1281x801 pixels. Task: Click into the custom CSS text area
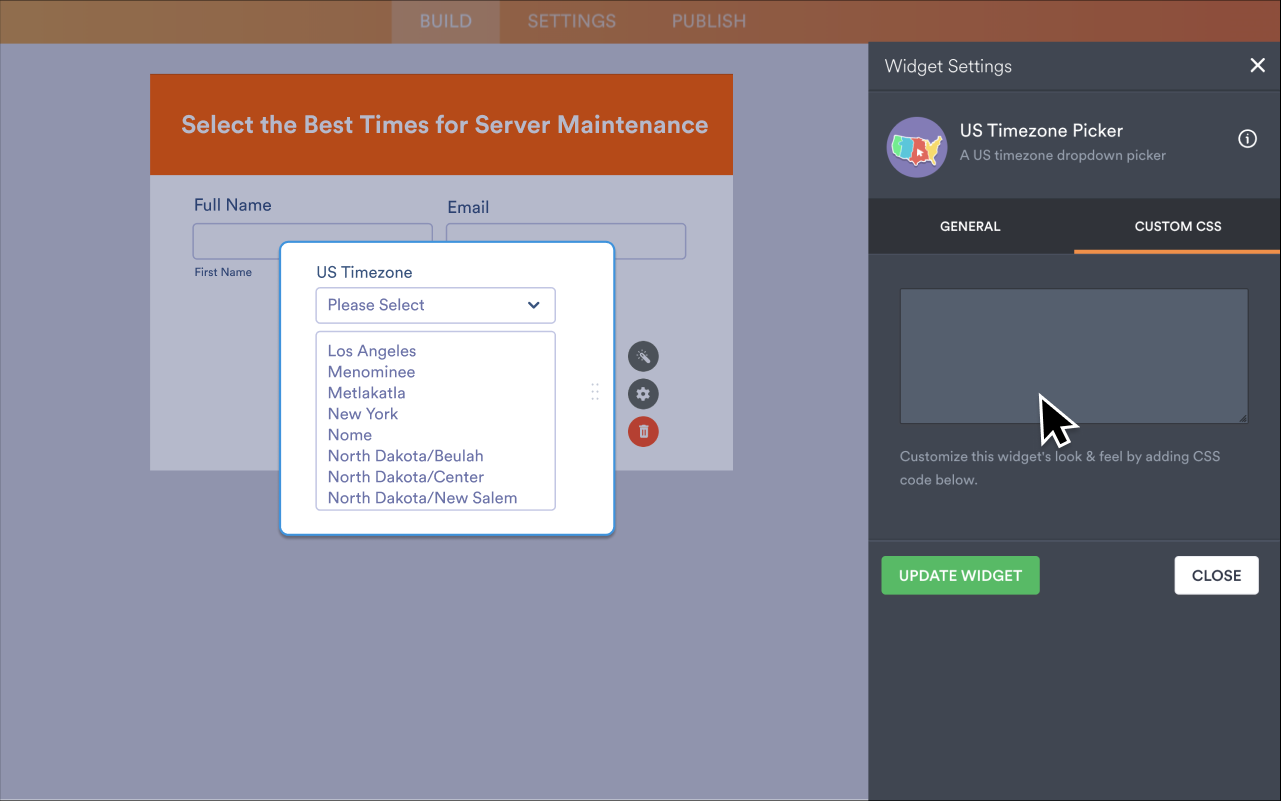(1073, 355)
